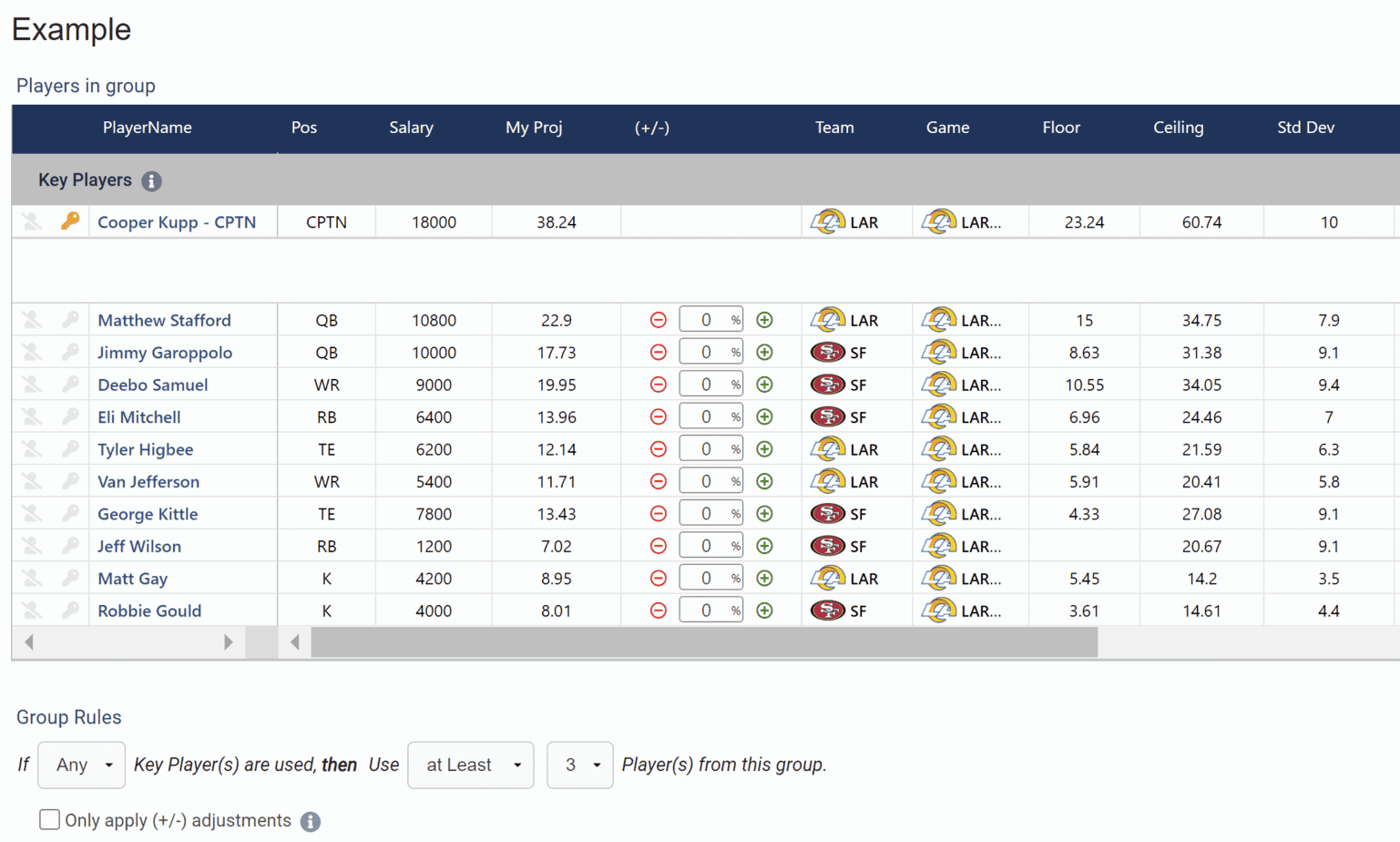Click the 49ers logo in George Kittle's row
Screen dimensions: 1400x842
coord(829,513)
